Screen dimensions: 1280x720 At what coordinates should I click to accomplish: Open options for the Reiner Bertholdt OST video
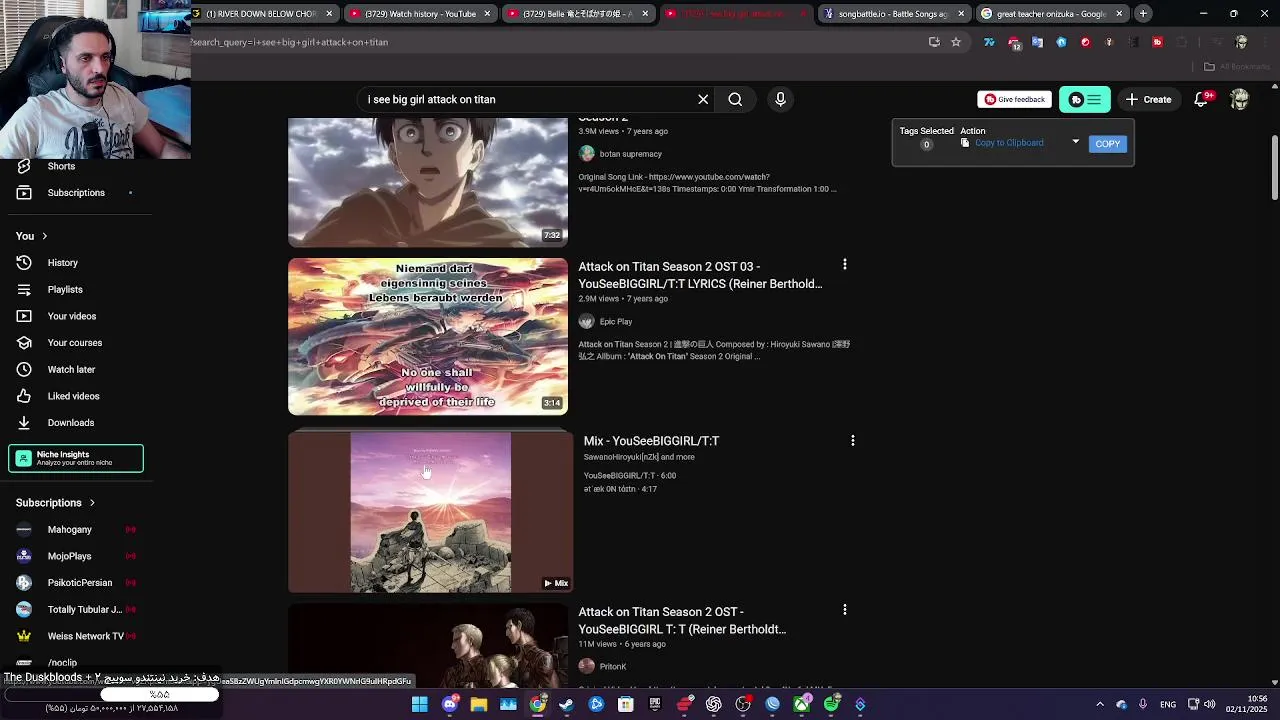(x=845, y=610)
